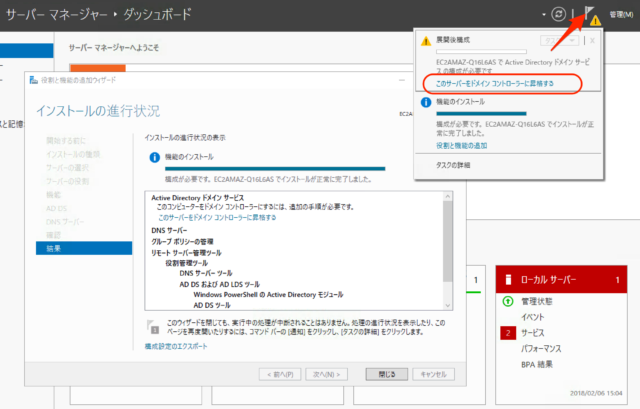Open サービス in the ローカル サーバー tile
The width and height of the screenshot is (640, 409).
(533, 333)
